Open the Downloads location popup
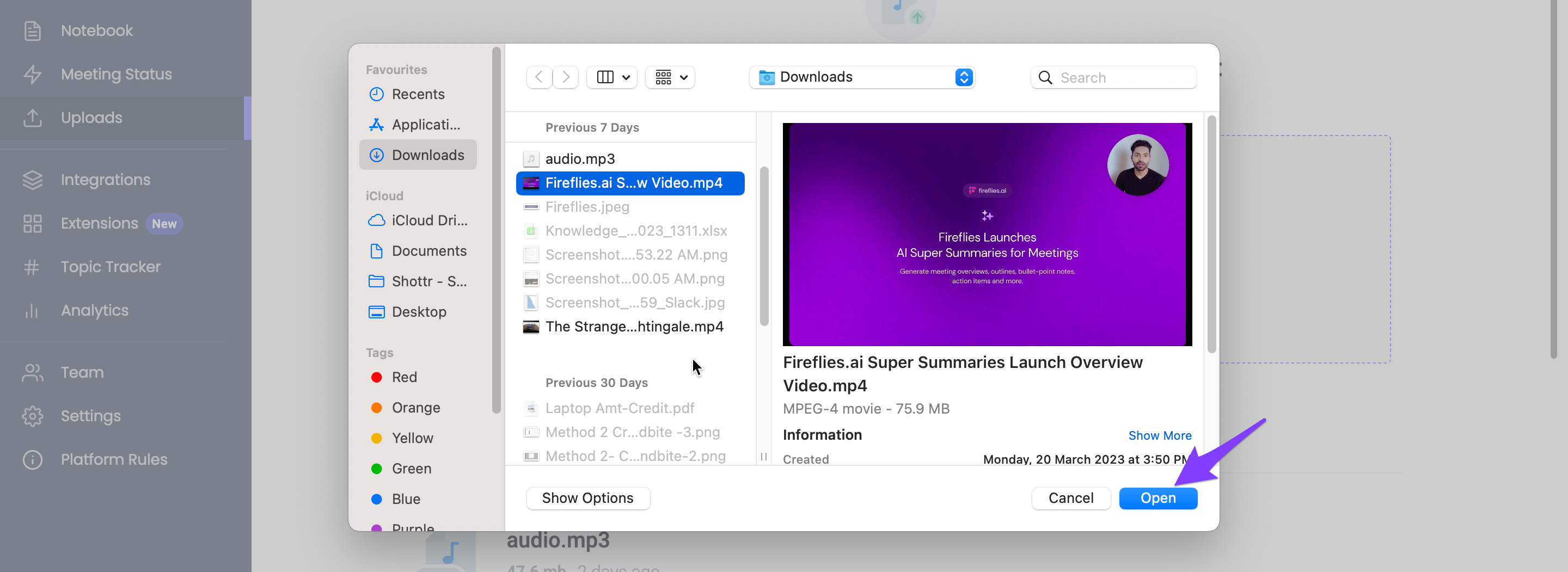The height and width of the screenshot is (572, 1568). point(862,77)
